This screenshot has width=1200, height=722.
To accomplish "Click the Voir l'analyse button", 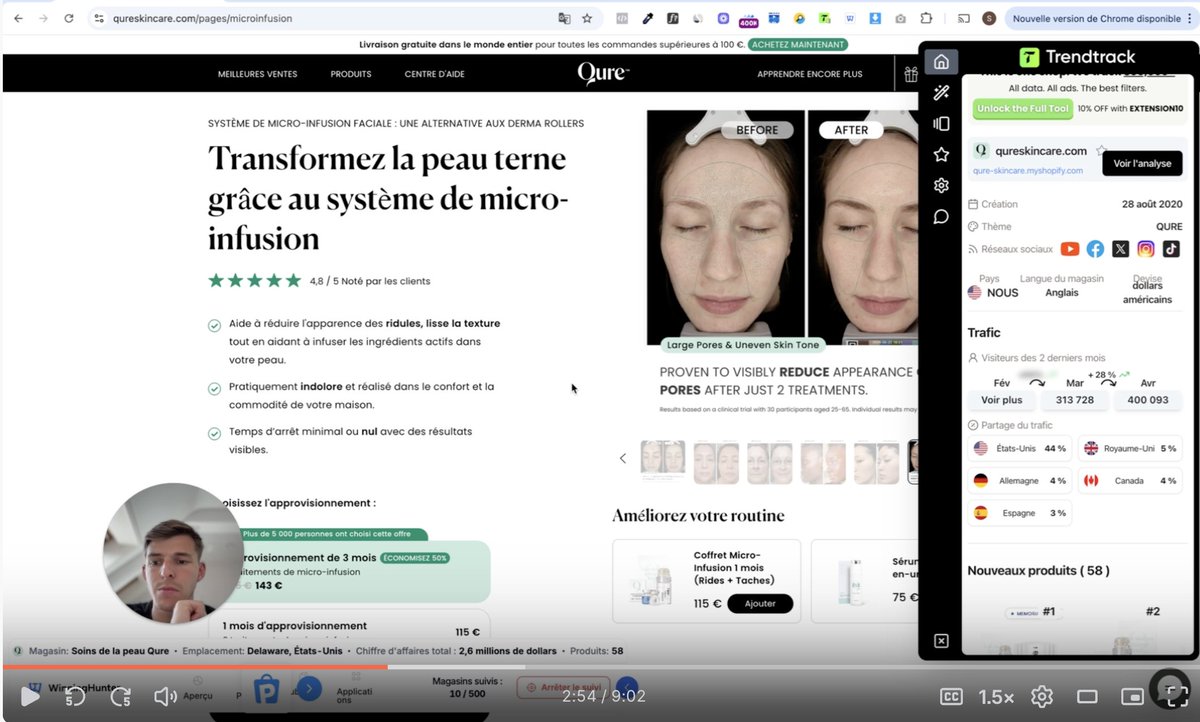I will click(1142, 163).
